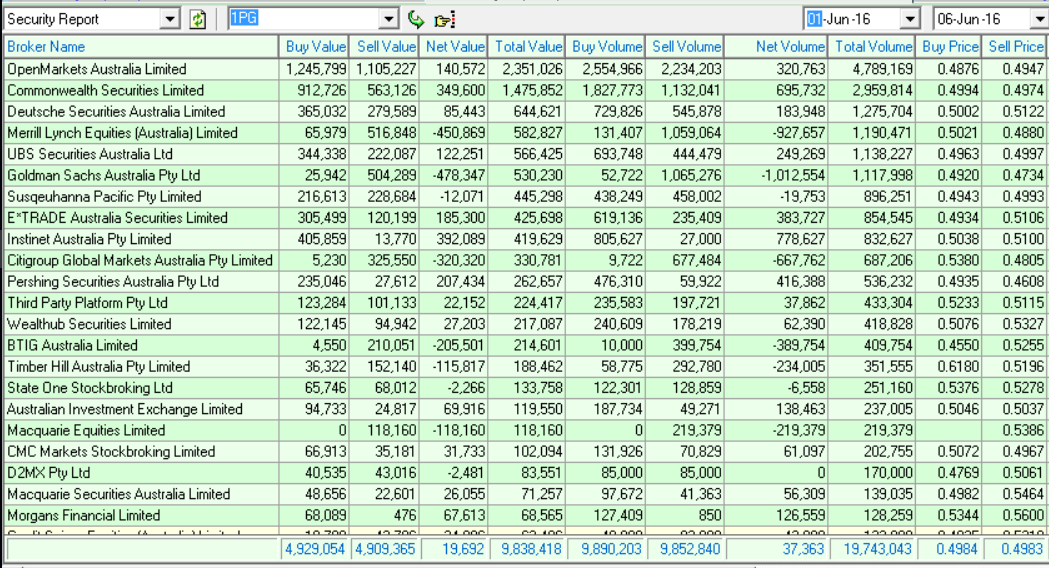Sort by Buy Volume column header
The image size is (1049, 568).
point(605,47)
